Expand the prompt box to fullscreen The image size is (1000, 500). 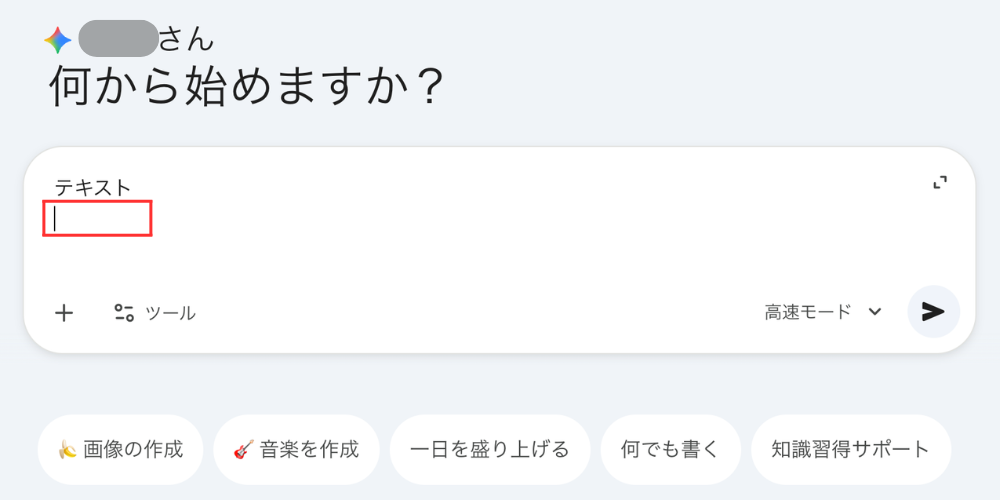pos(939,182)
